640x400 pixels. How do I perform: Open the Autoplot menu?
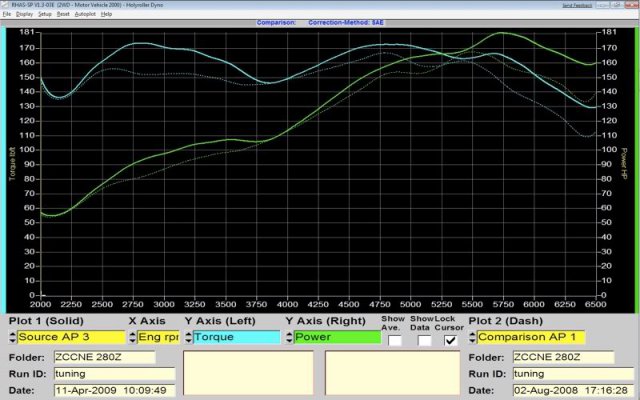pyautogui.click(x=85, y=14)
